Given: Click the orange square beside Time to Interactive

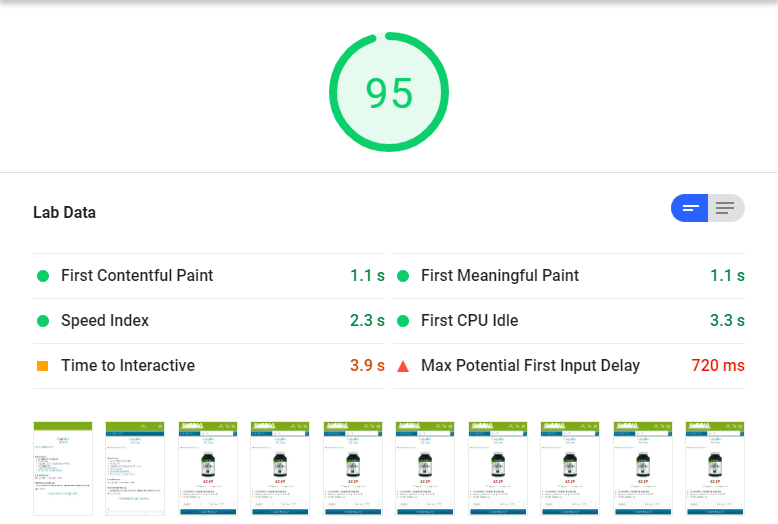Looking at the screenshot, I should [43, 366].
